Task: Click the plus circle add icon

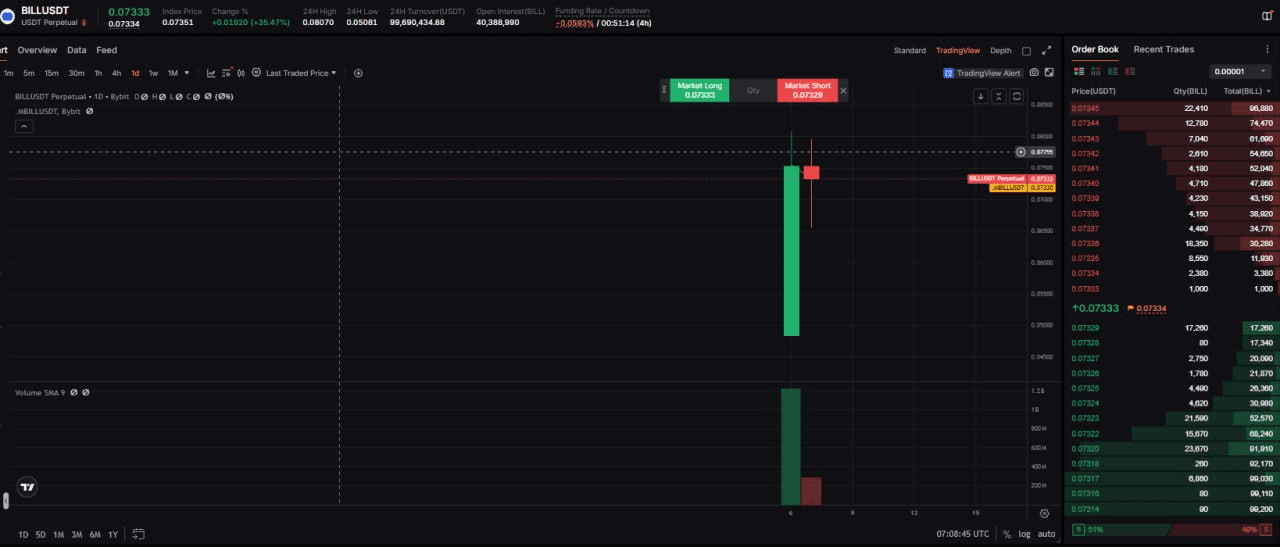Action: coord(358,73)
